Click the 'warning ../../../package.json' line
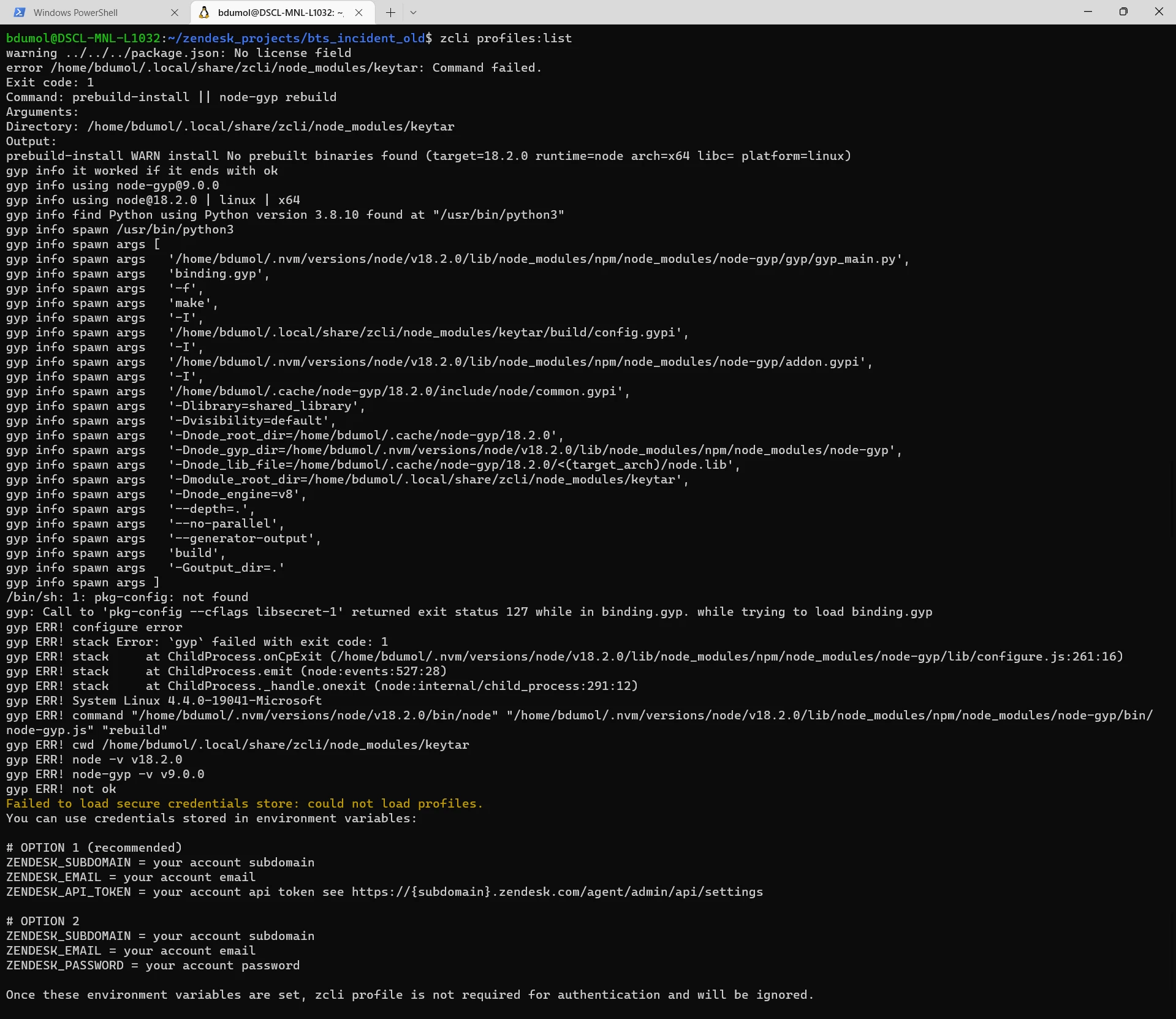This screenshot has height=1019, width=1176. (178, 53)
